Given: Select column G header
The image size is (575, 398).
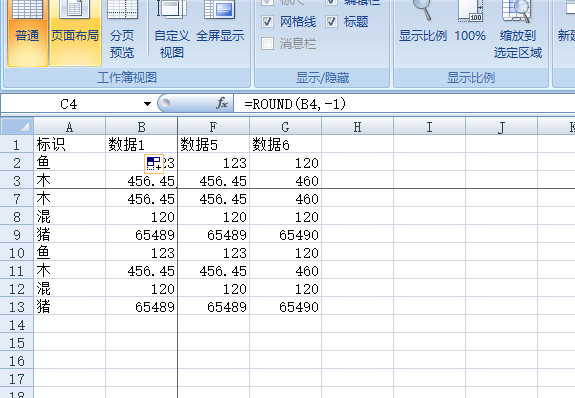Looking at the screenshot, I should tap(285, 127).
